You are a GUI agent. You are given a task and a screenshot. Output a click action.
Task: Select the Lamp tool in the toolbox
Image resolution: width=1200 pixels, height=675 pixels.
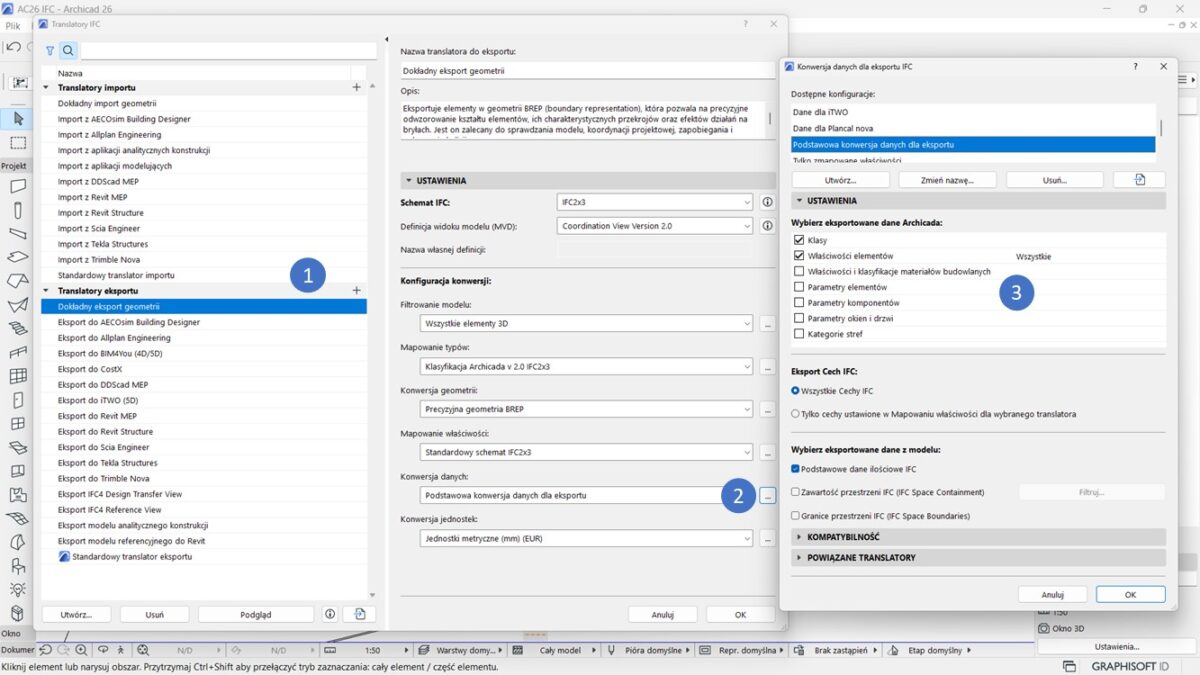click(18, 589)
